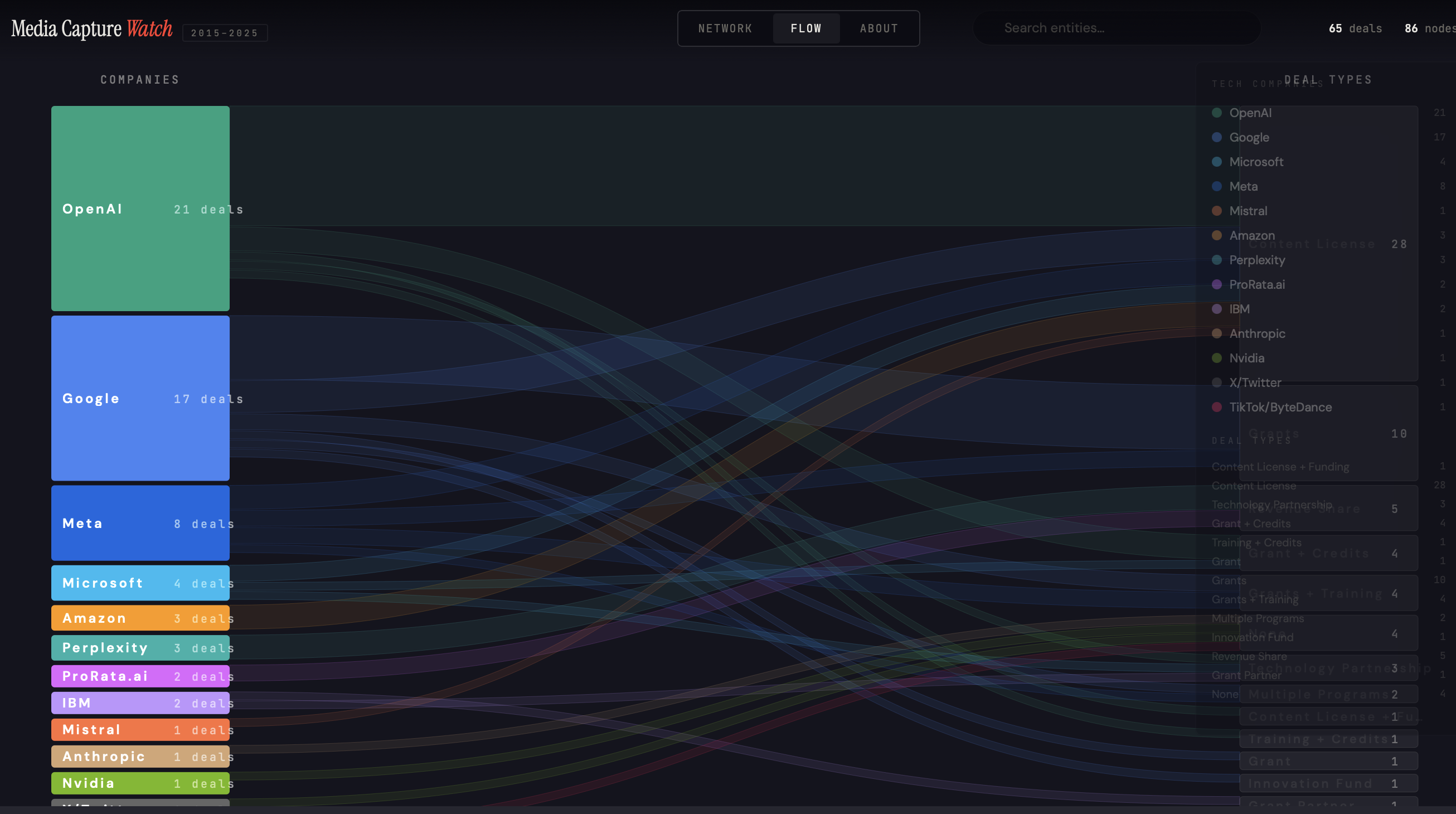
Task: Select the OpenAI company block
Action: pos(140,209)
